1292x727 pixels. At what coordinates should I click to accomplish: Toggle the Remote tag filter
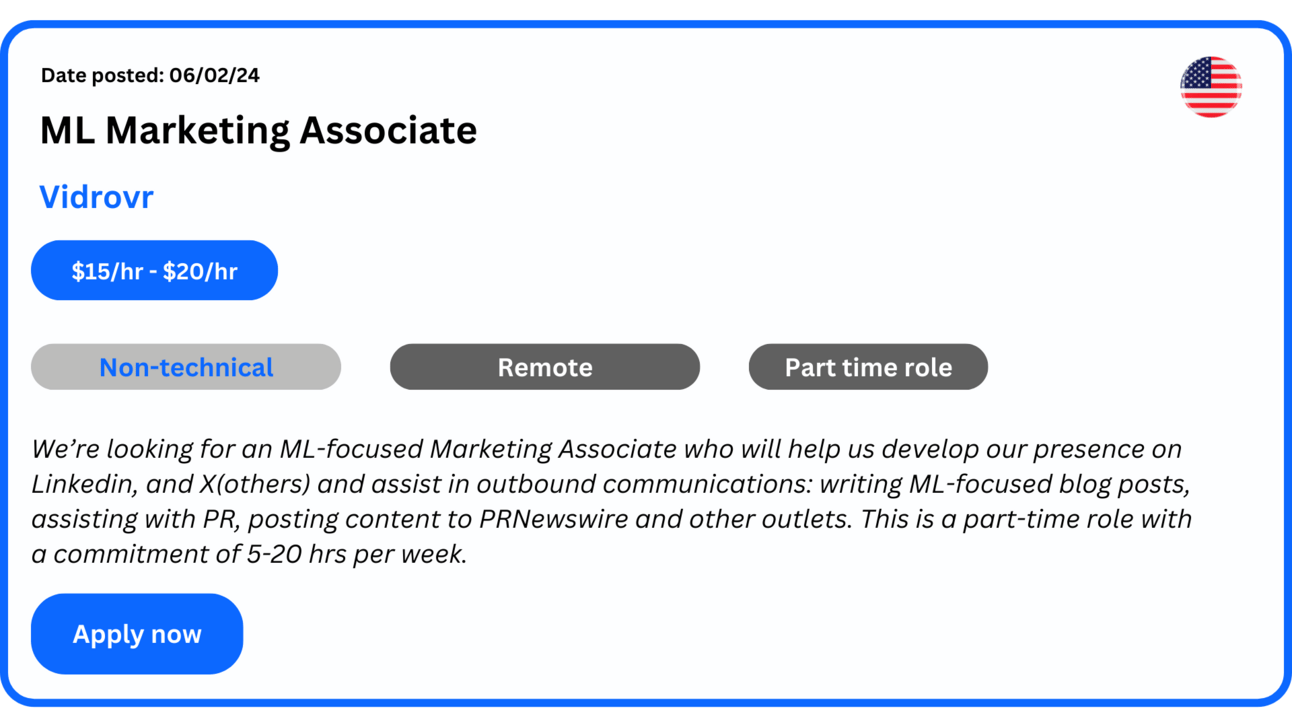545,367
